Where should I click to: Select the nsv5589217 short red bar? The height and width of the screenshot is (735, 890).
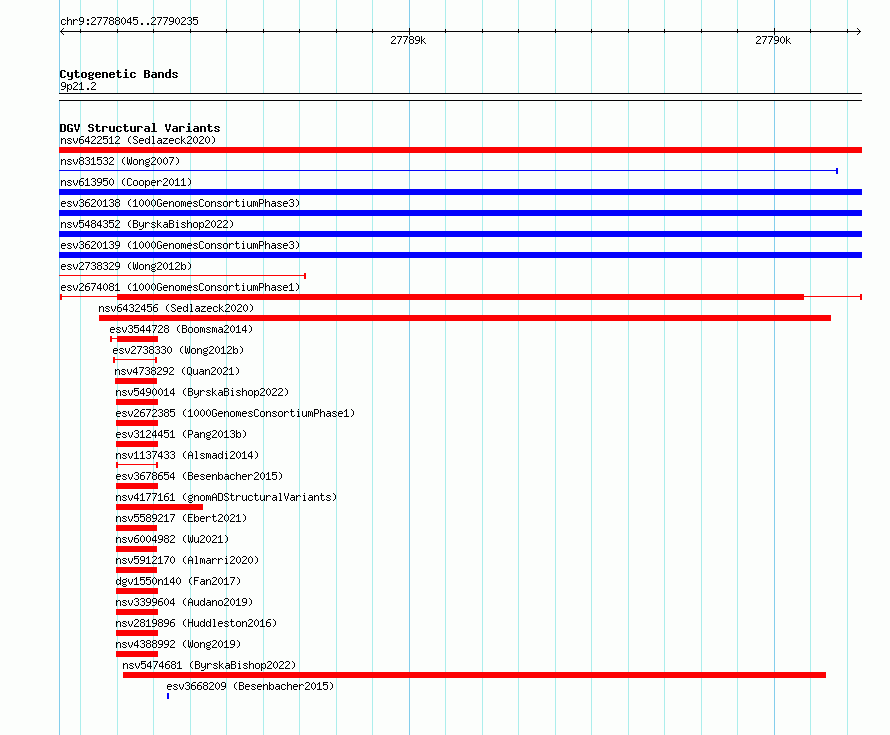tap(136, 528)
